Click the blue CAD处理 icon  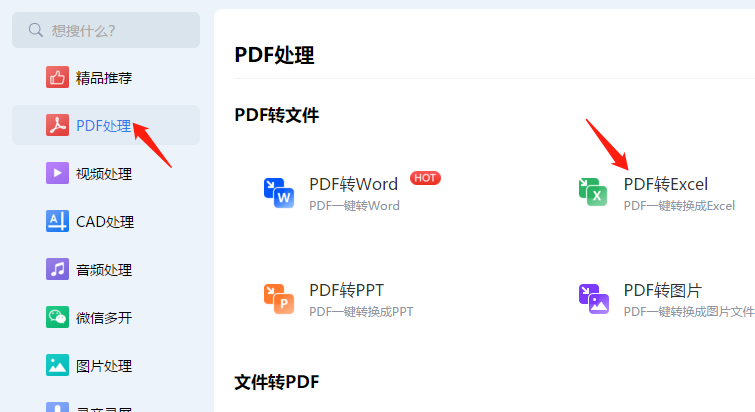(x=57, y=221)
